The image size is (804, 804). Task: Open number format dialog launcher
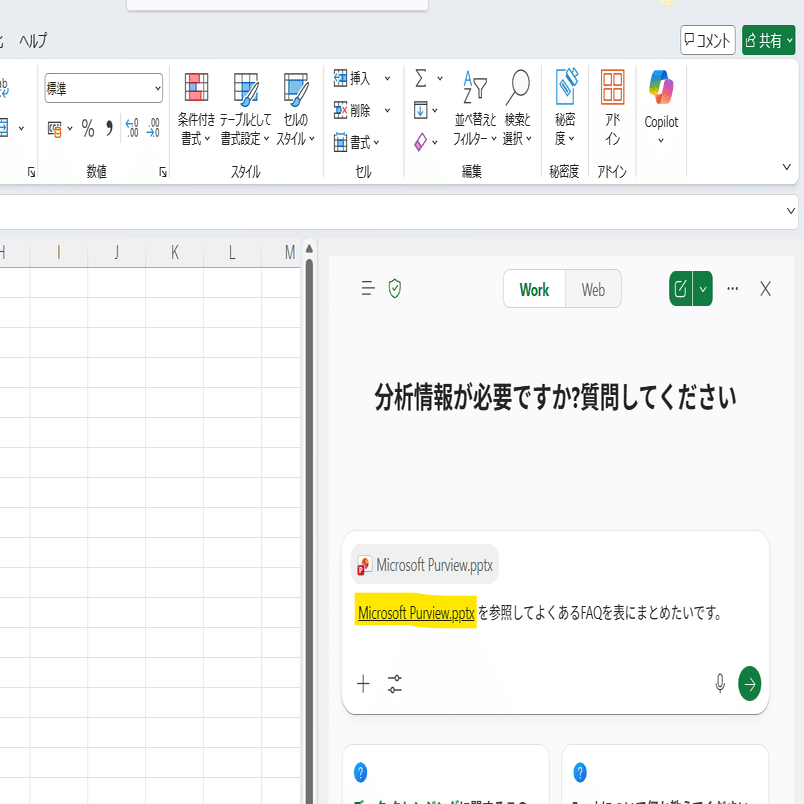163,172
